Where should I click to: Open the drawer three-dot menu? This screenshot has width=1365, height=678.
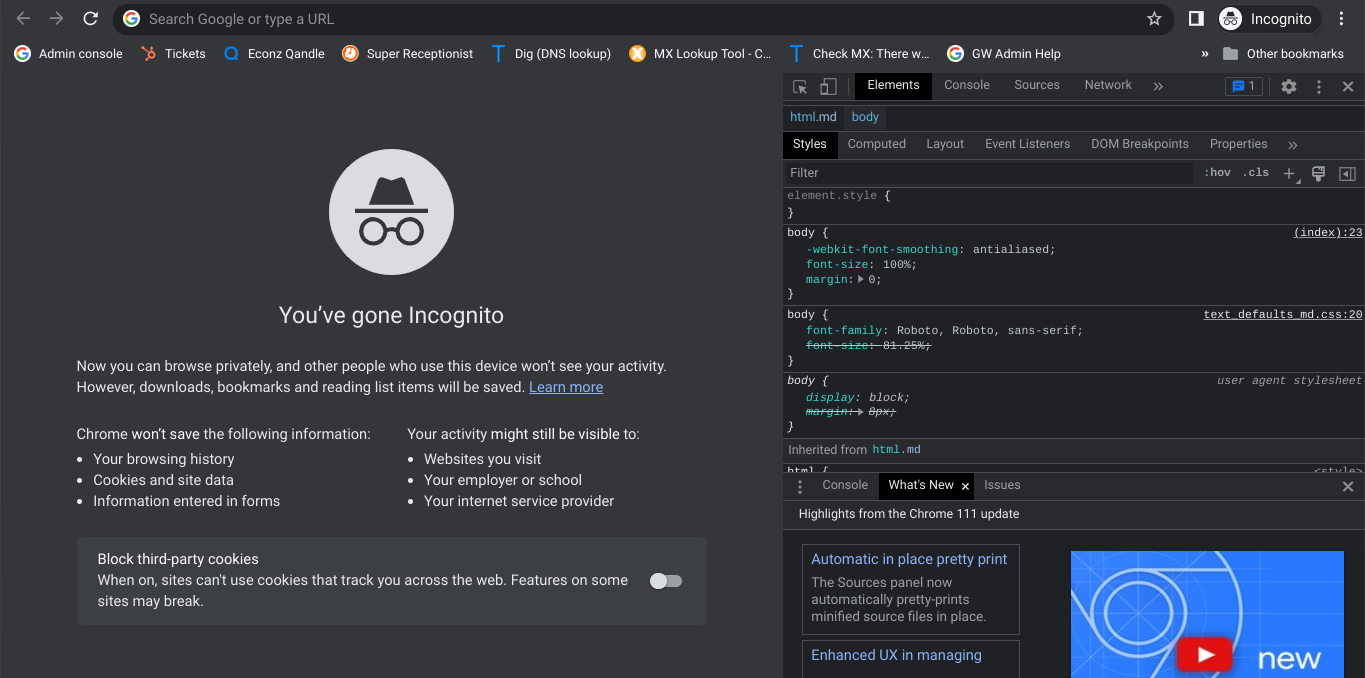800,487
